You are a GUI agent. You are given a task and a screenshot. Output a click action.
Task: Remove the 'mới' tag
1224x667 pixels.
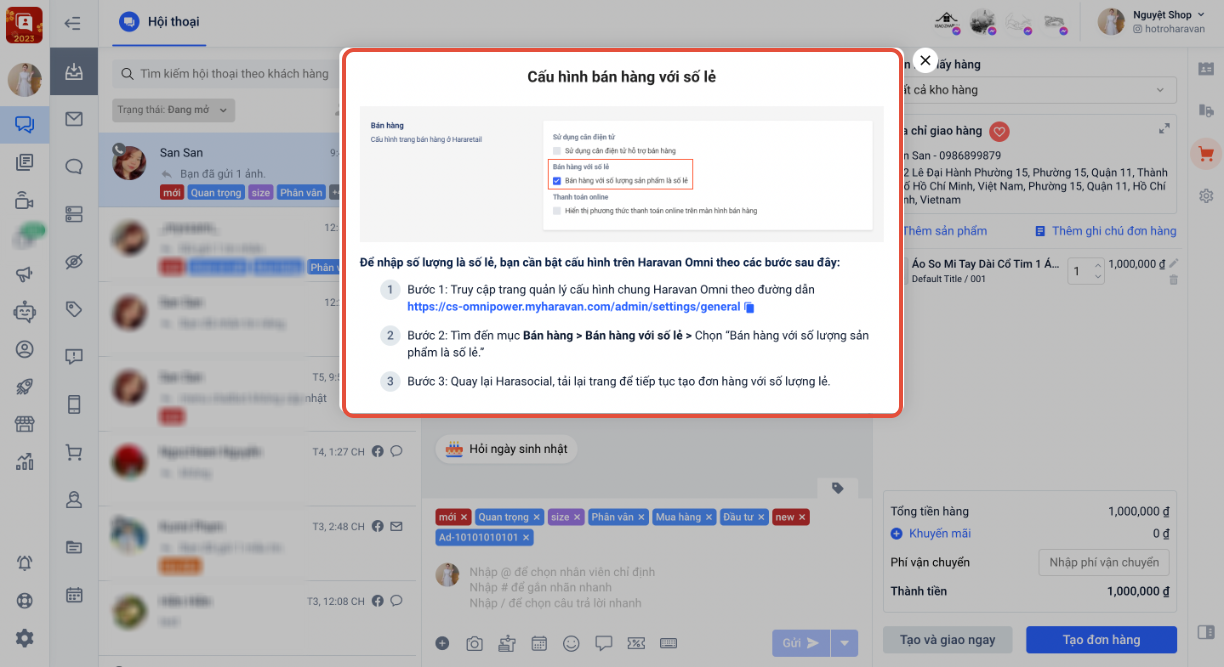(464, 517)
